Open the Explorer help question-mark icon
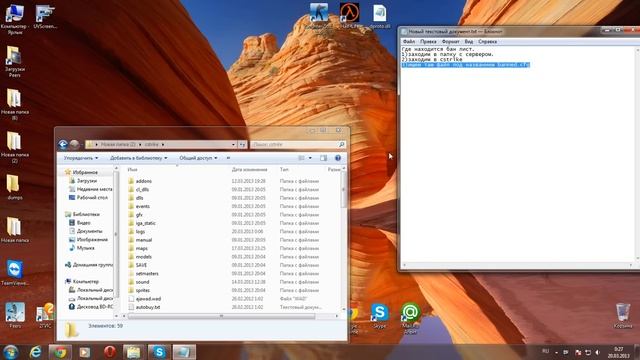The image size is (640, 360). [338, 158]
